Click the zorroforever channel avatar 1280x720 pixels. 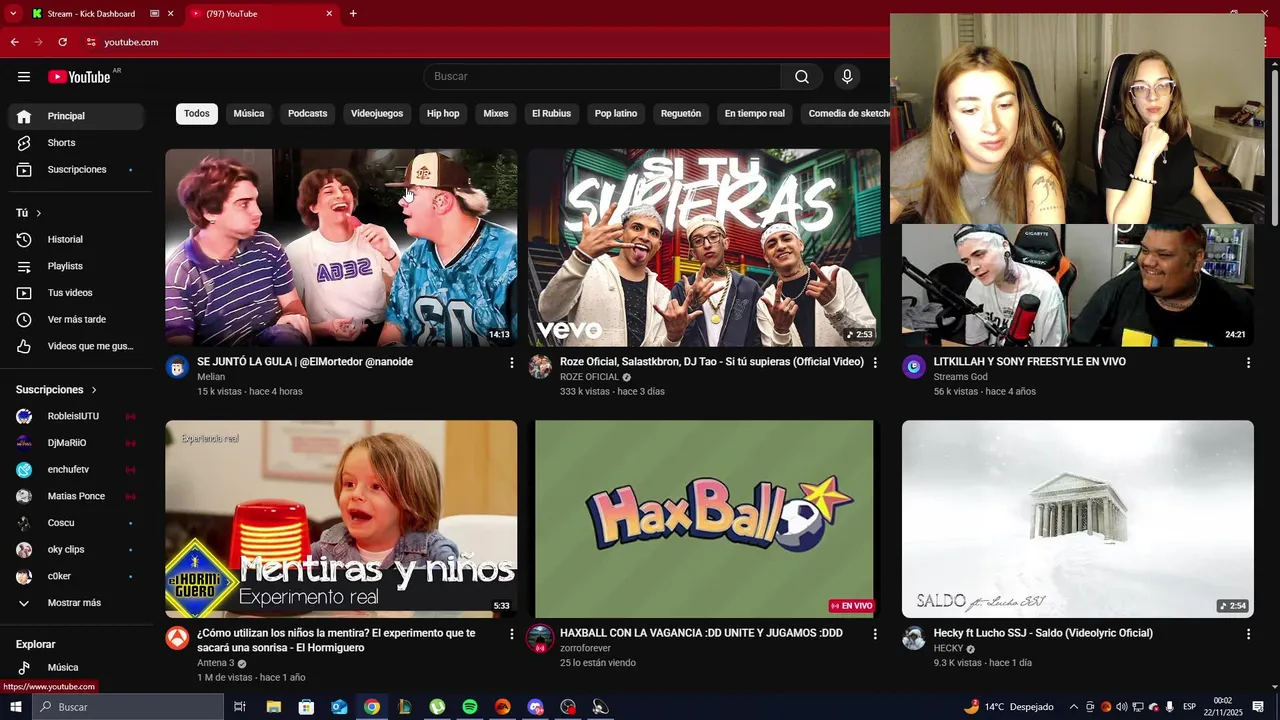[540, 638]
